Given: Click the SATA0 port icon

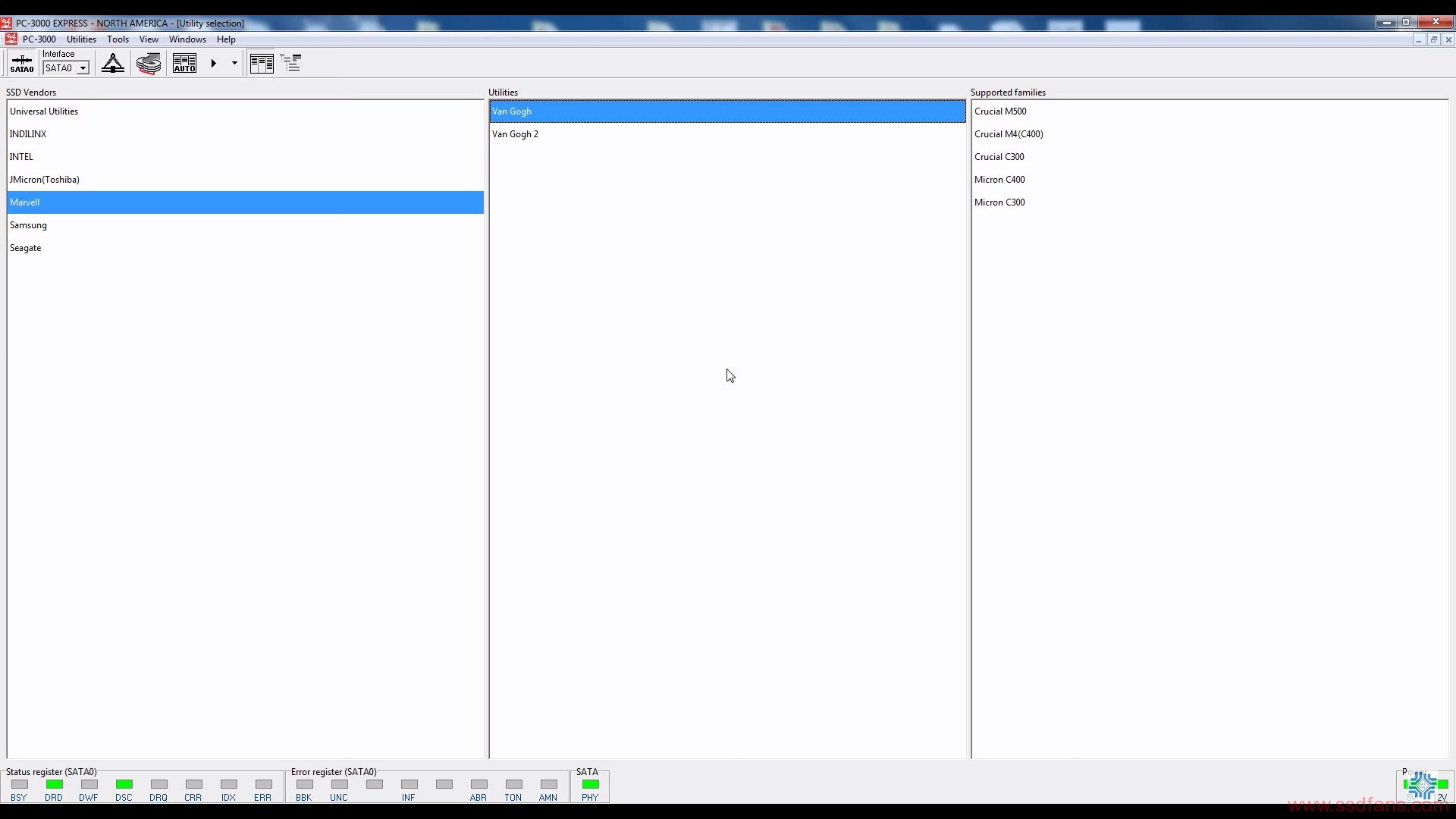Looking at the screenshot, I should [21, 64].
